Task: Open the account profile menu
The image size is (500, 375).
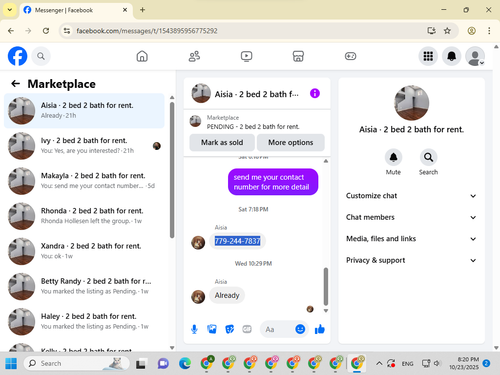Action: [x=475, y=56]
